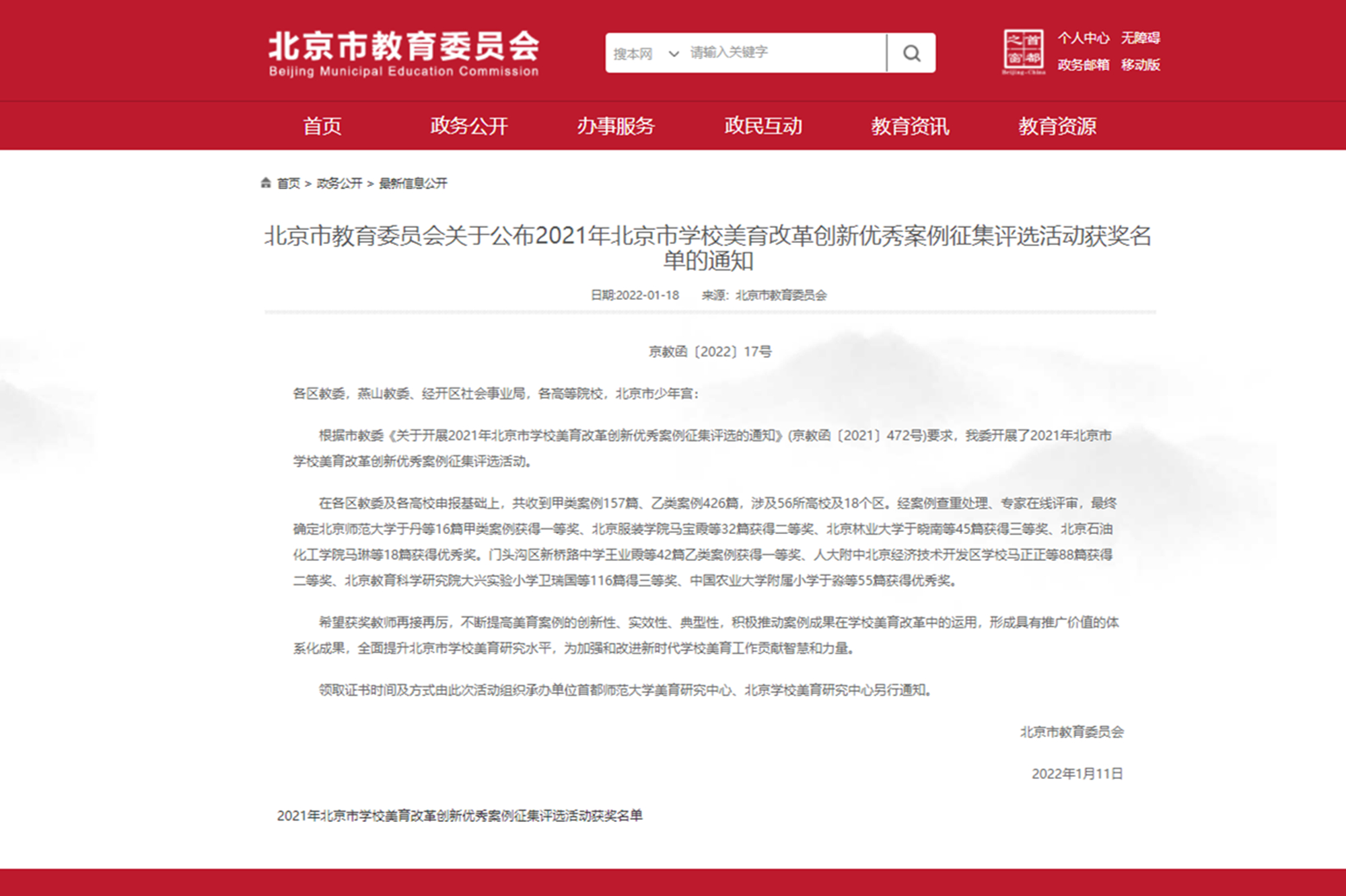Viewport: 1346px width, 896px height.
Task: Open the 政民互动 navigation item
Action: pos(763,126)
